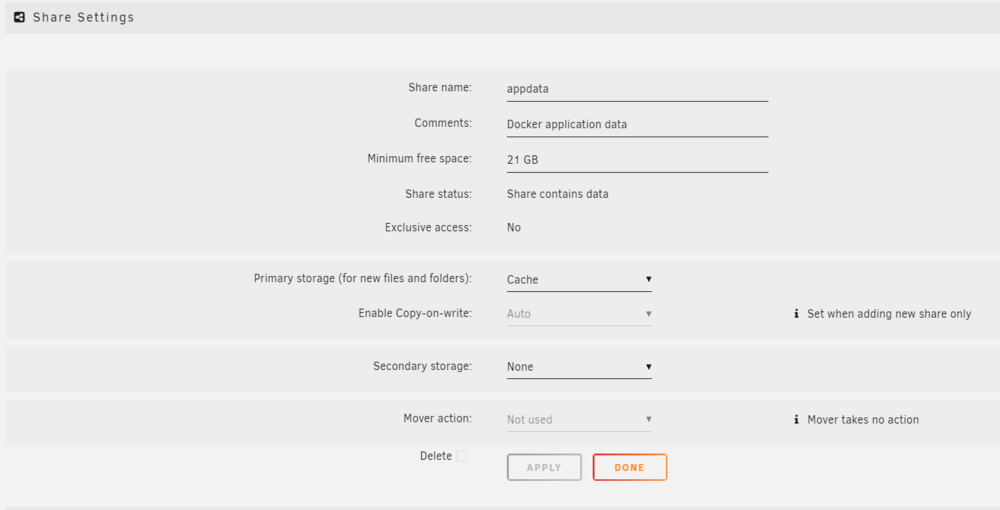Click the 'Mover action:' label
This screenshot has height=510, width=1000.
438,418
